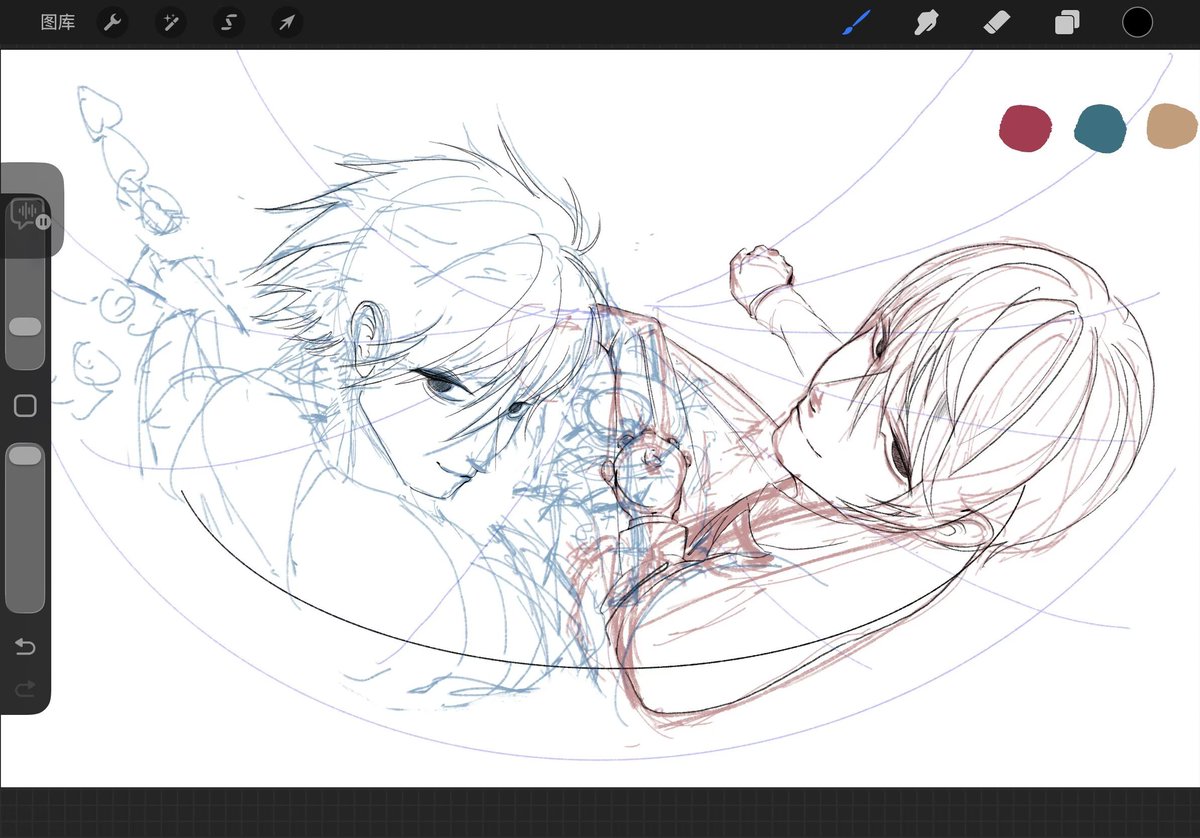Open the black active color picker
The width and height of the screenshot is (1200, 838).
pyautogui.click(x=1137, y=22)
